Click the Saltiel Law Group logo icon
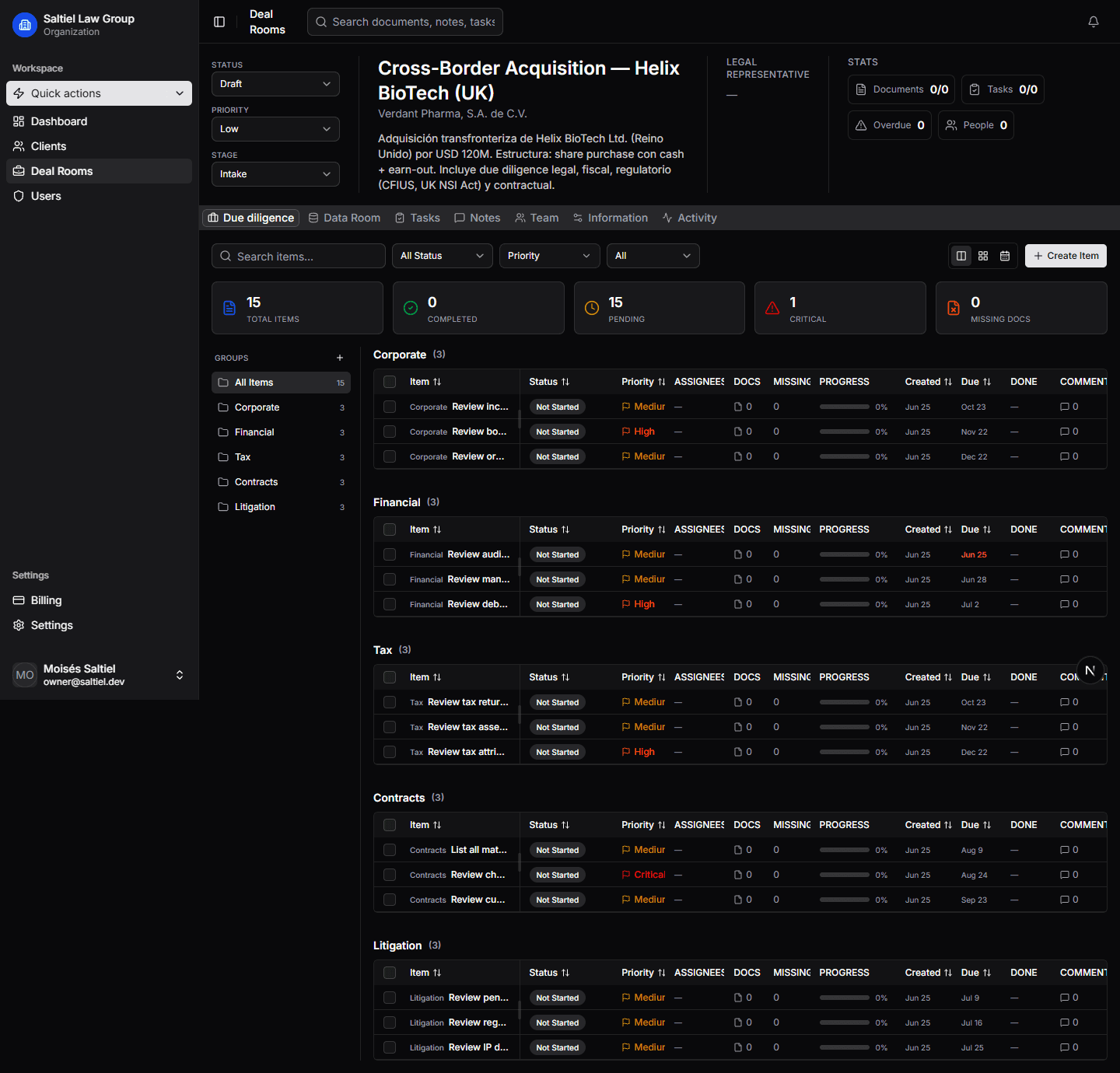The image size is (1120, 1073). tap(25, 25)
